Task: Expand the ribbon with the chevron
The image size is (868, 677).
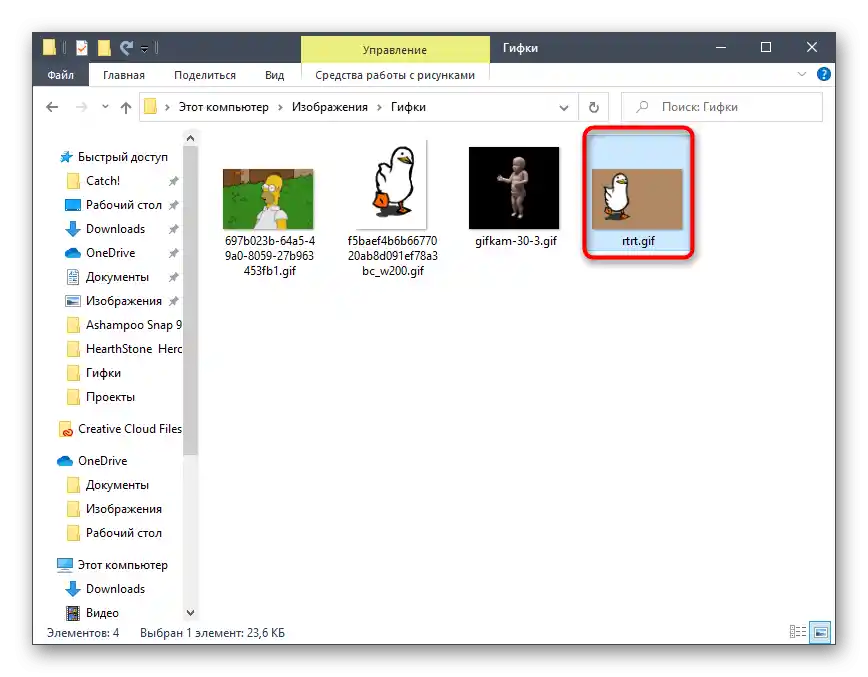Action: [801, 74]
